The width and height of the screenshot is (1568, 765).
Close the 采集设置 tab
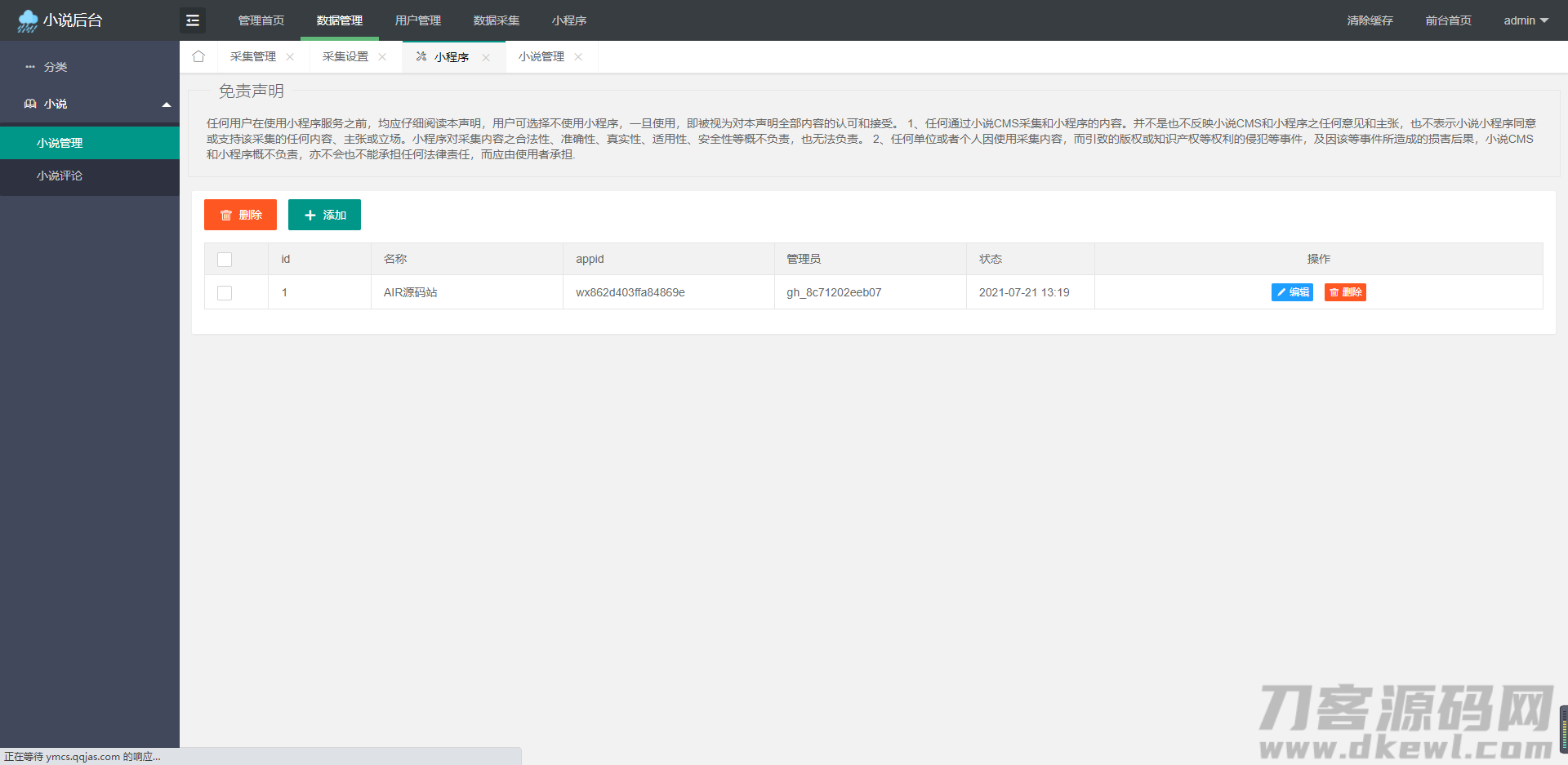point(382,56)
